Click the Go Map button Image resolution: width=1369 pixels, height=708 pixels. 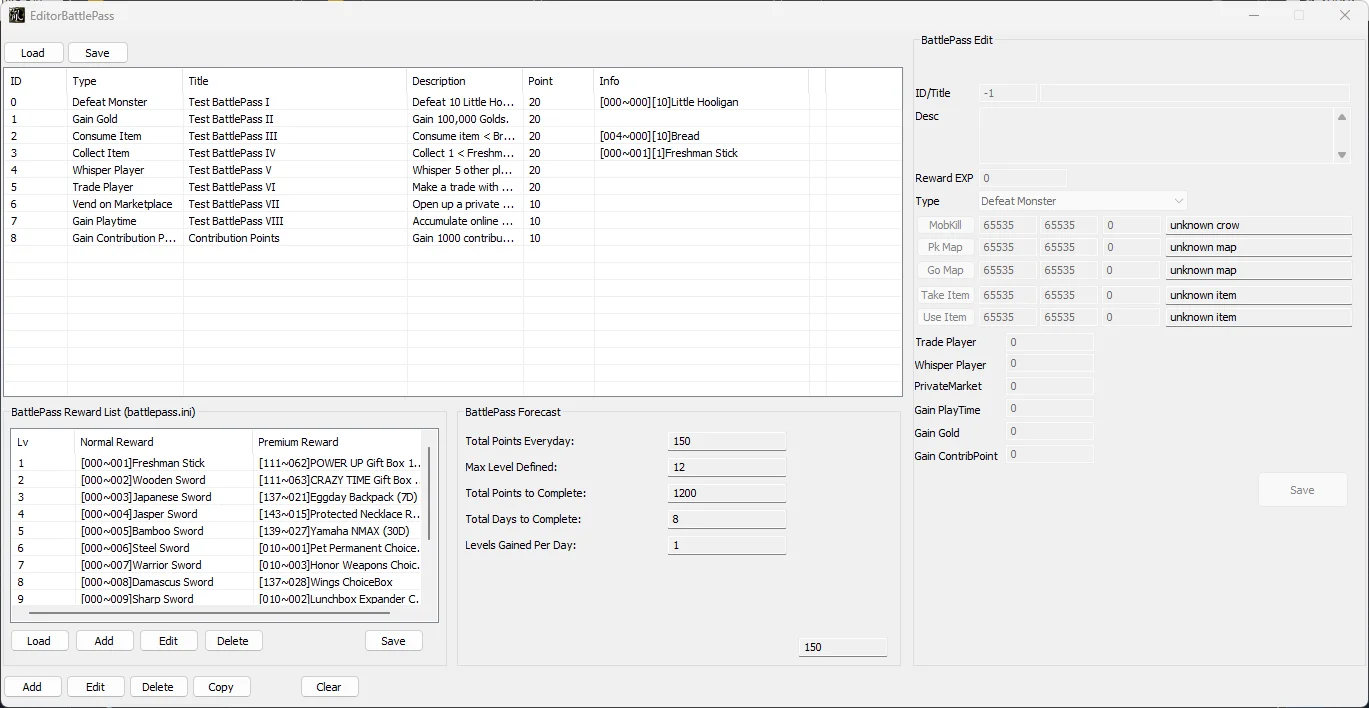tap(945, 270)
